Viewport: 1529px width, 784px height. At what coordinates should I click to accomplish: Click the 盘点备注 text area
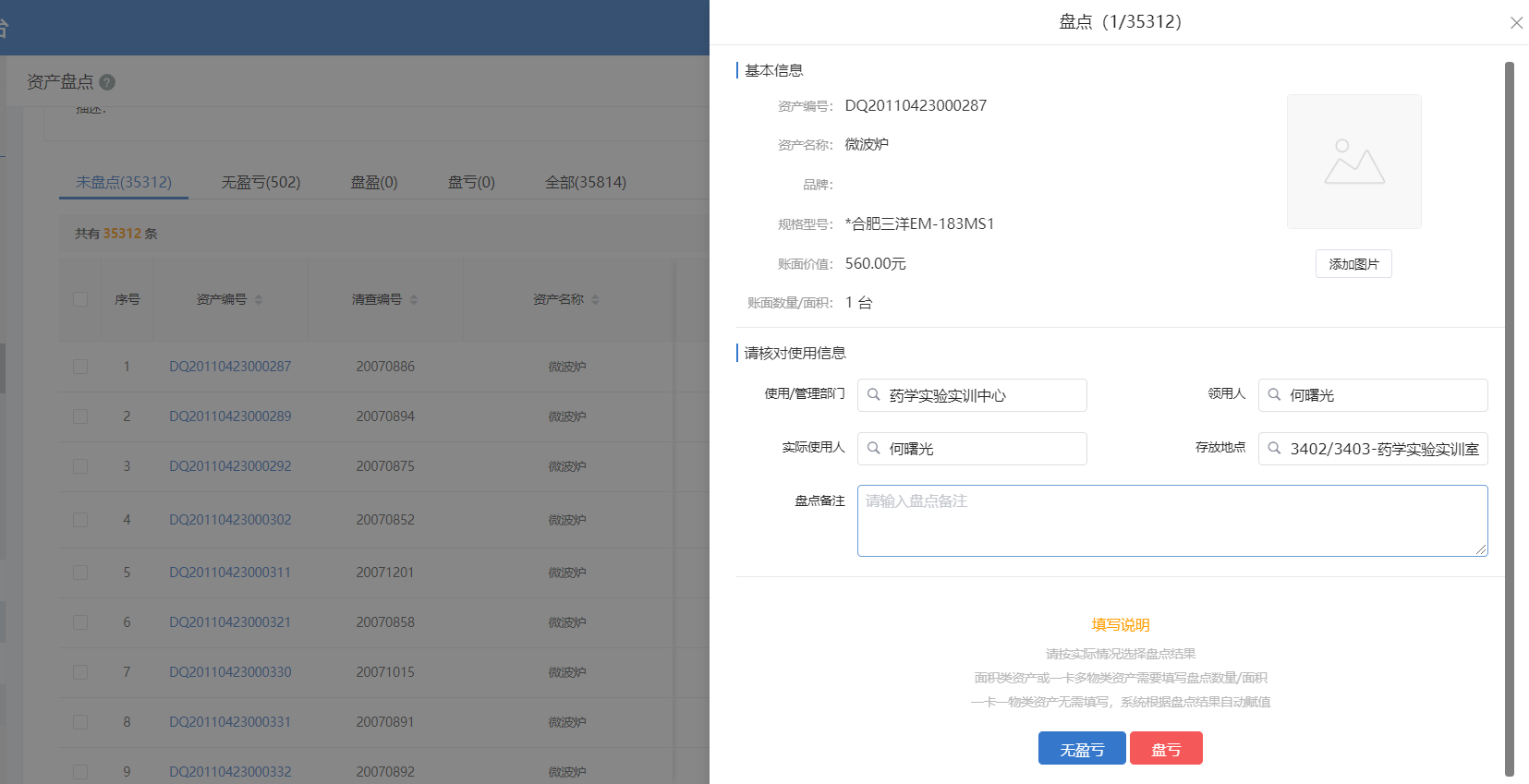coord(1171,521)
